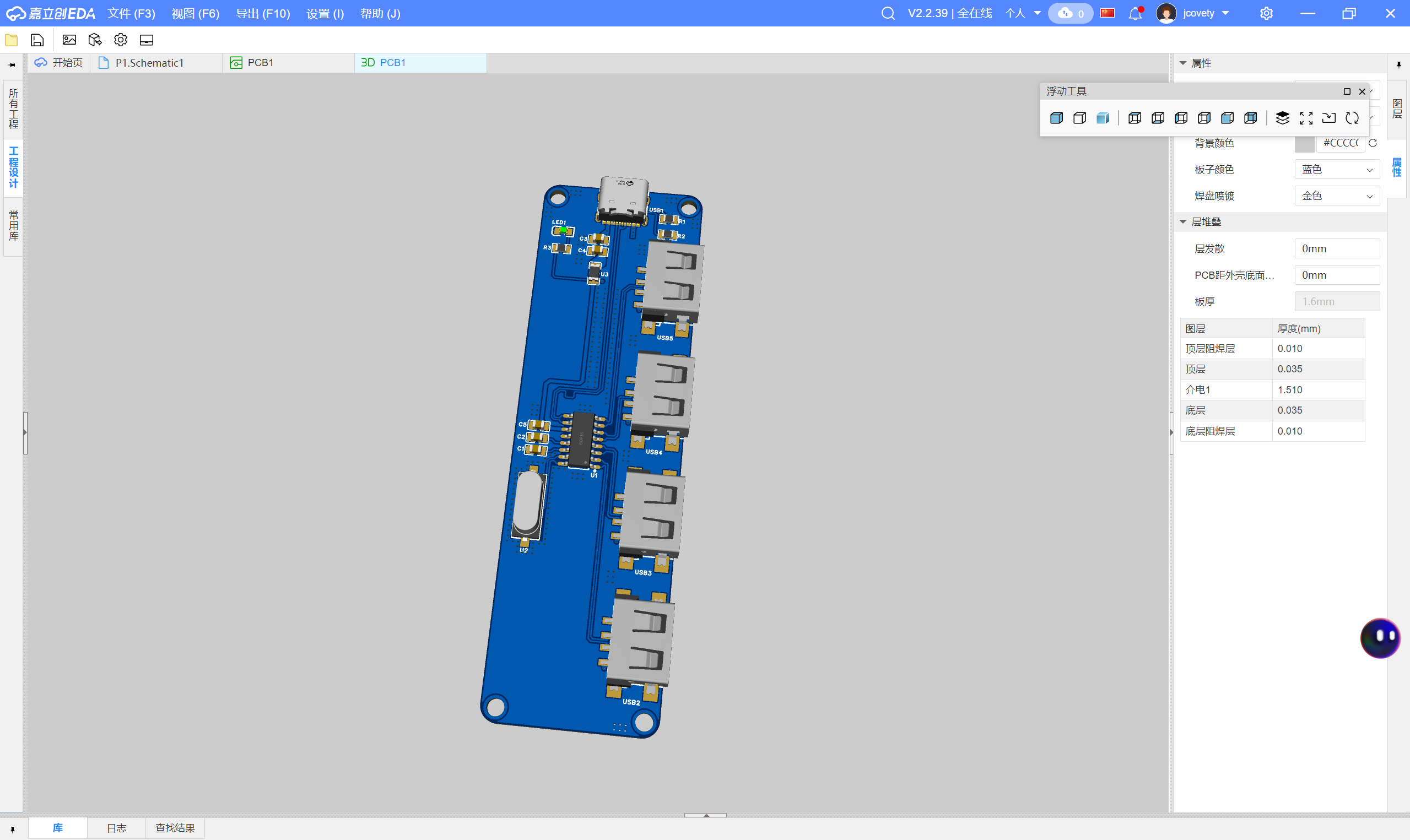Image resolution: width=1410 pixels, height=840 pixels.
Task: Open the 查找结果 bottom tab
Action: tap(175, 828)
